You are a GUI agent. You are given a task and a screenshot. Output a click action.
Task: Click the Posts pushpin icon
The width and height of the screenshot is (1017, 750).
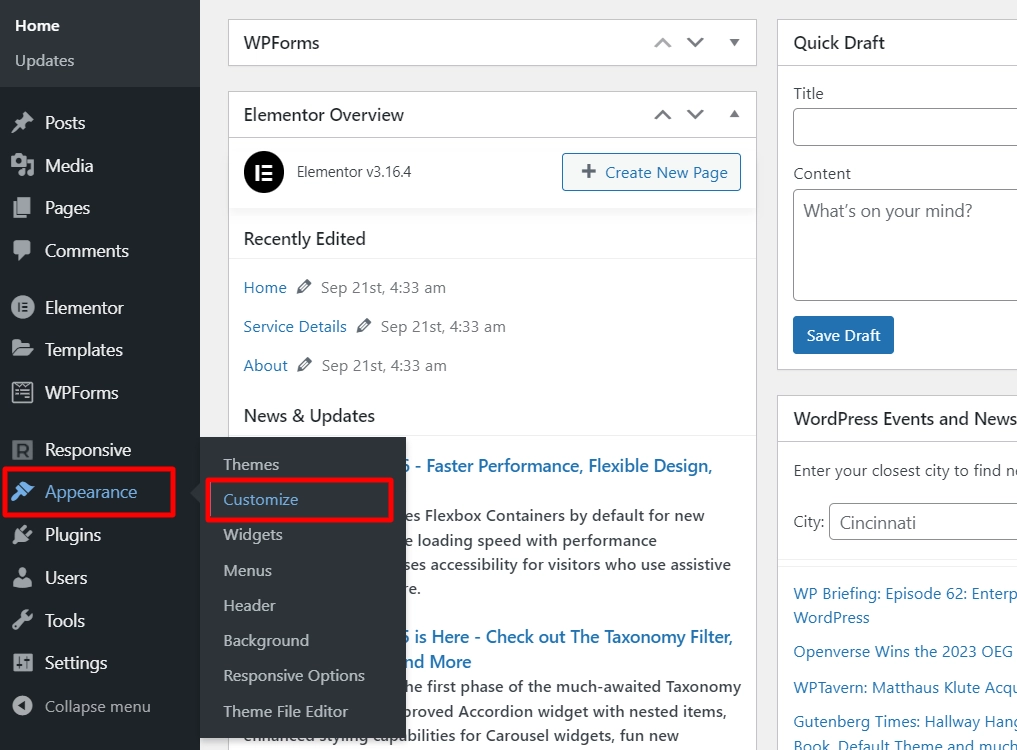pos(23,123)
